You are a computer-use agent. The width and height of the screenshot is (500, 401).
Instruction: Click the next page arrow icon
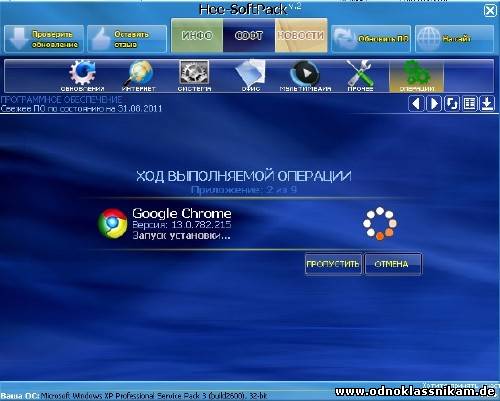(x=434, y=104)
